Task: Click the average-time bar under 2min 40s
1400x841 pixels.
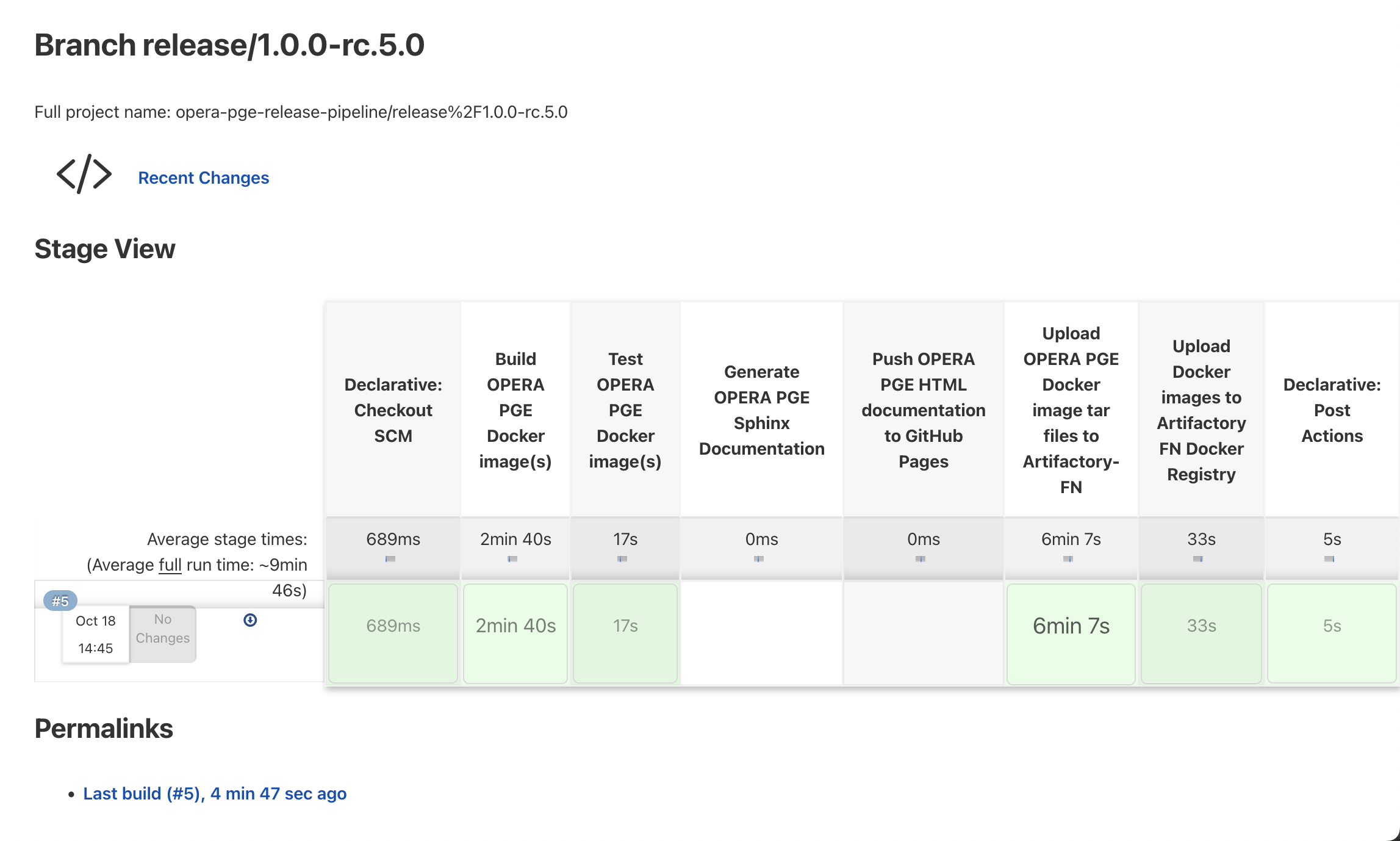Action: [x=512, y=559]
